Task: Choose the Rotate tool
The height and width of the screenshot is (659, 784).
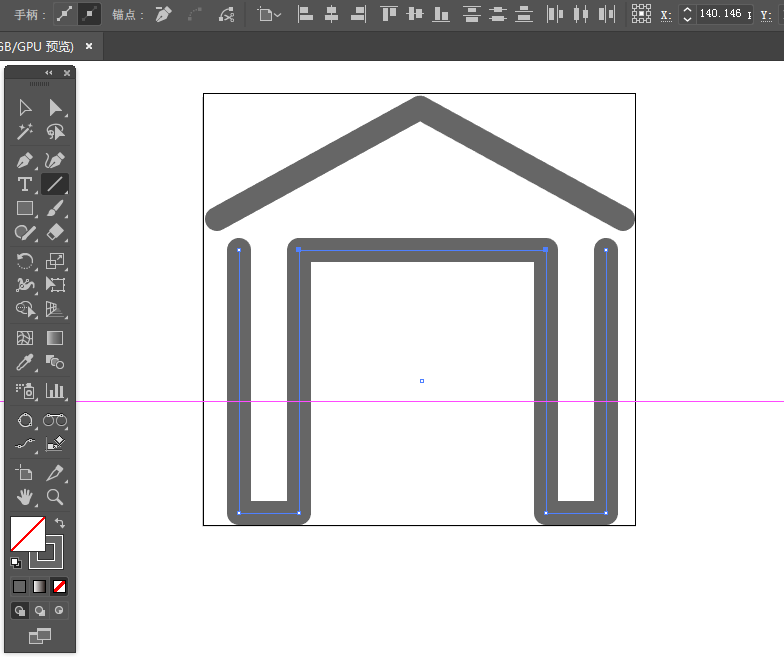Action: pos(25,261)
